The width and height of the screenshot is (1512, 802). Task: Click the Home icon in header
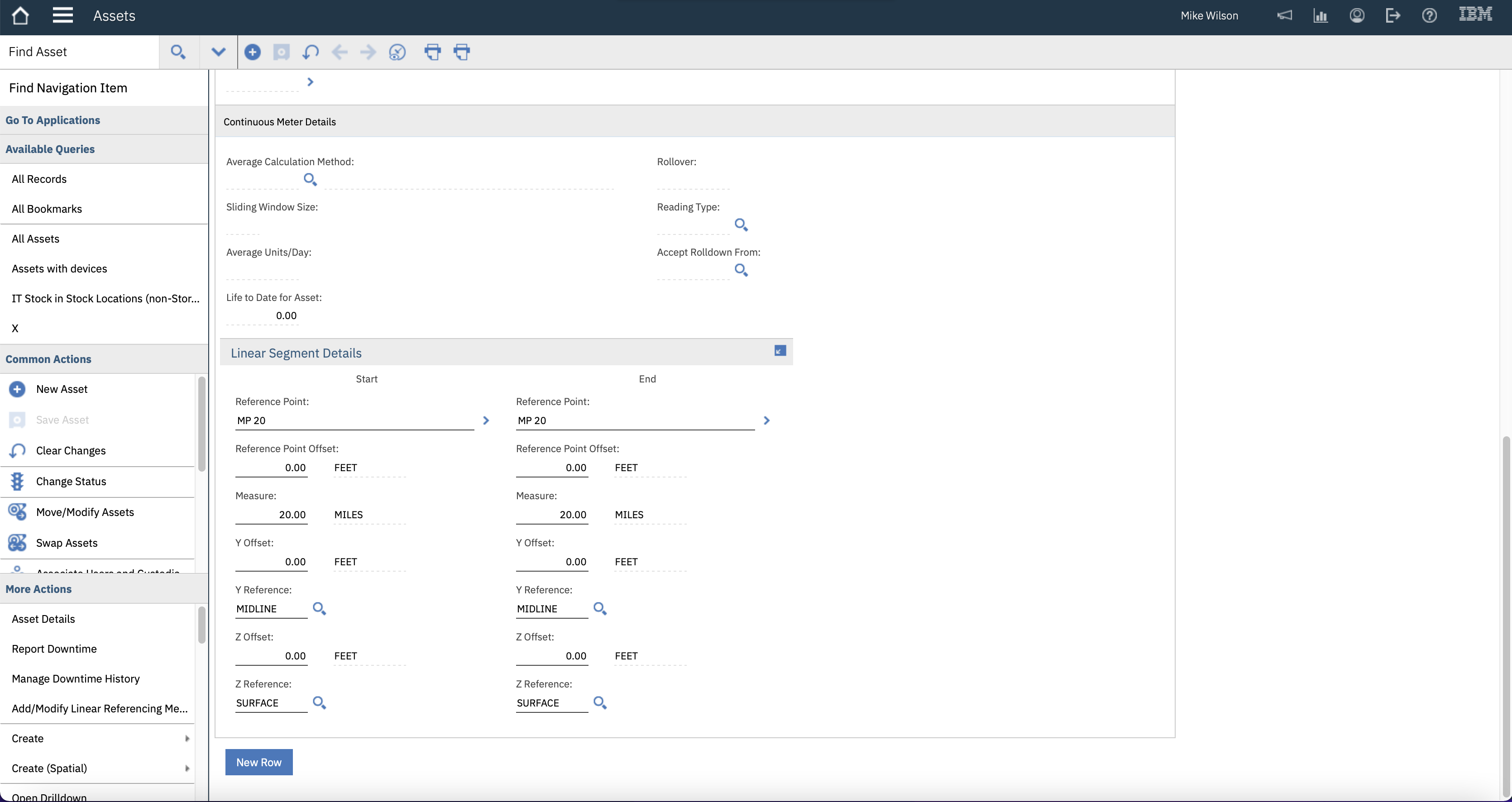(20, 16)
